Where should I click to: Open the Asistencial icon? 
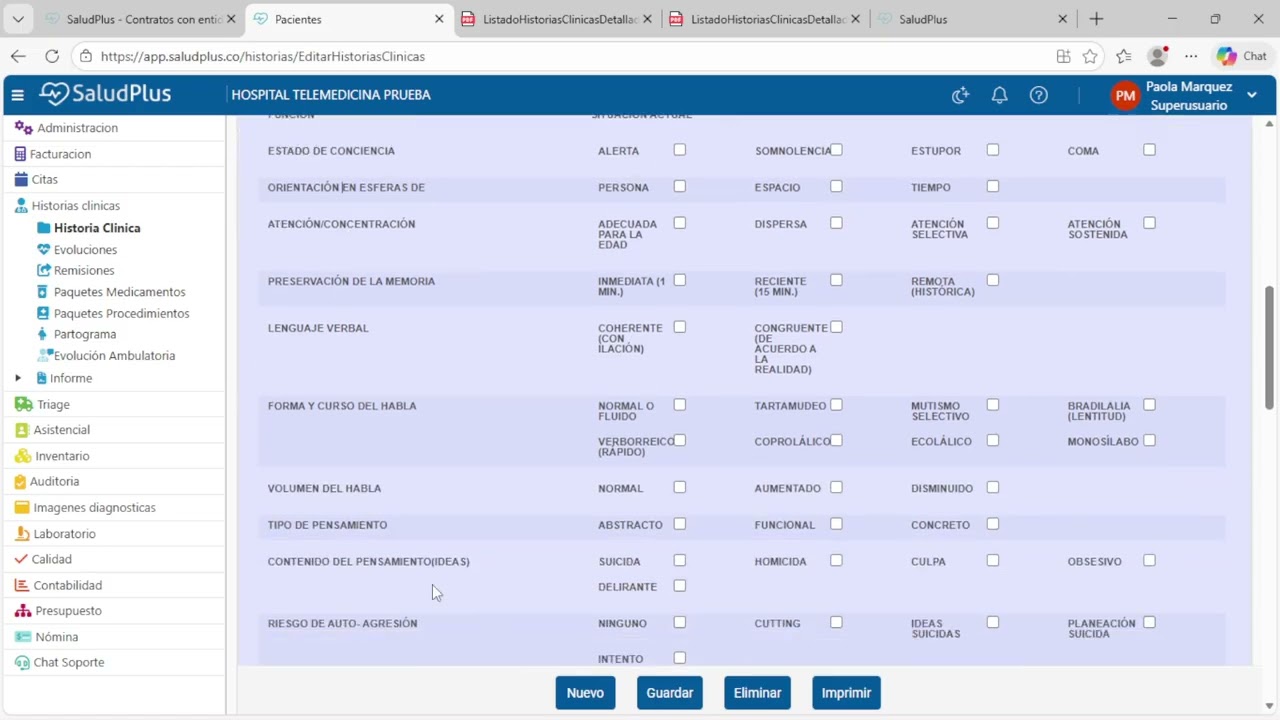tap(22, 430)
